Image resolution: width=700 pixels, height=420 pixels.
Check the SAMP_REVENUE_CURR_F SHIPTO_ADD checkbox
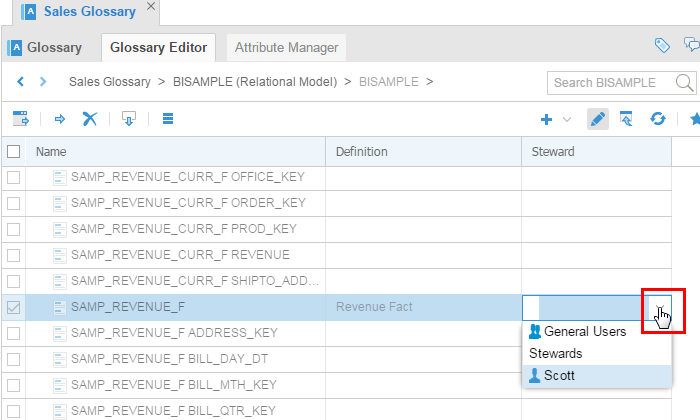tap(13, 281)
